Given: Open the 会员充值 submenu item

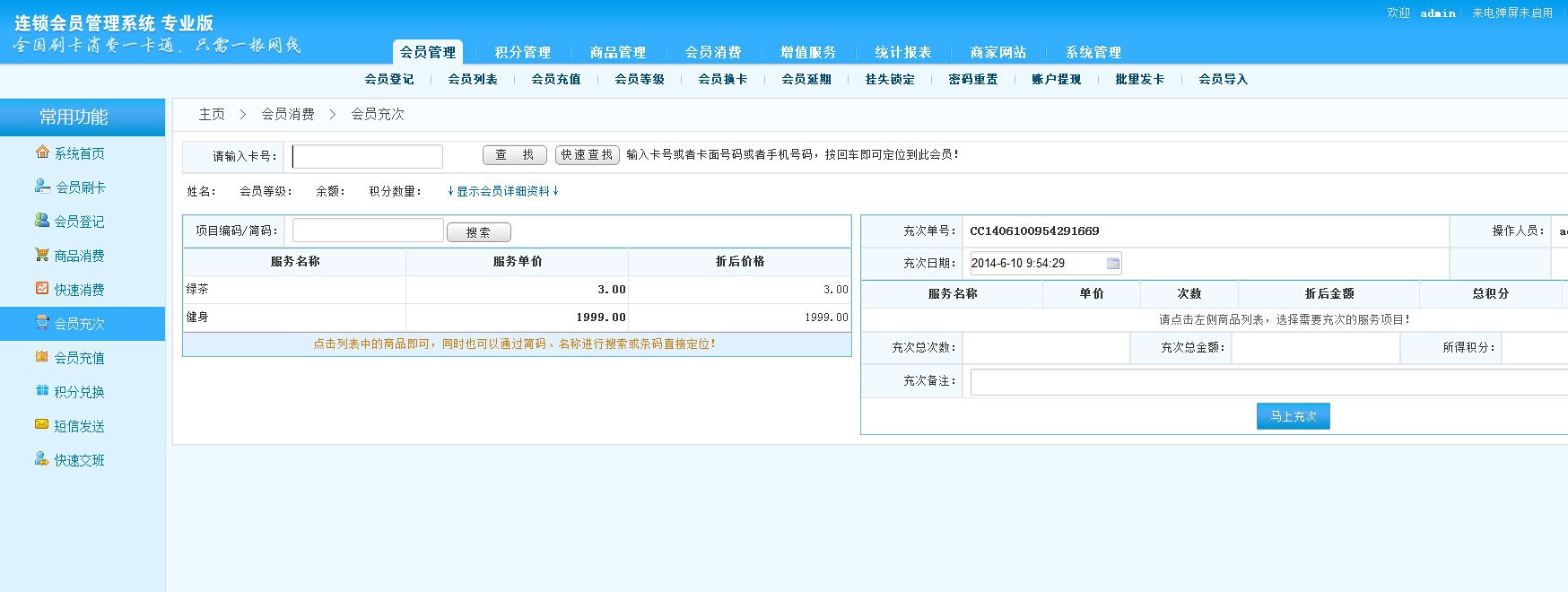Looking at the screenshot, I should click(556, 79).
